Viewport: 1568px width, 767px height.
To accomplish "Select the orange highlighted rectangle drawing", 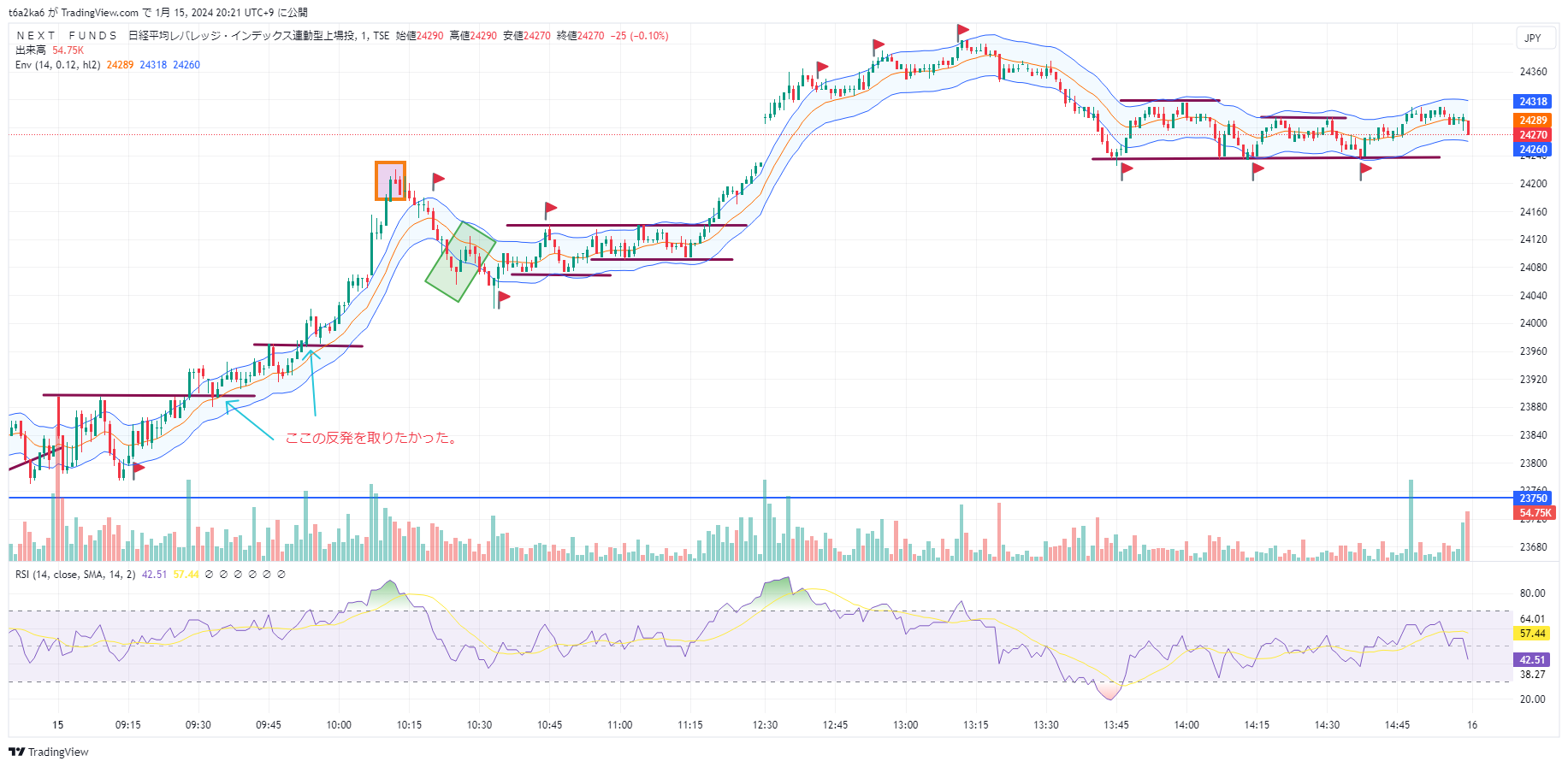I will point(391,181).
